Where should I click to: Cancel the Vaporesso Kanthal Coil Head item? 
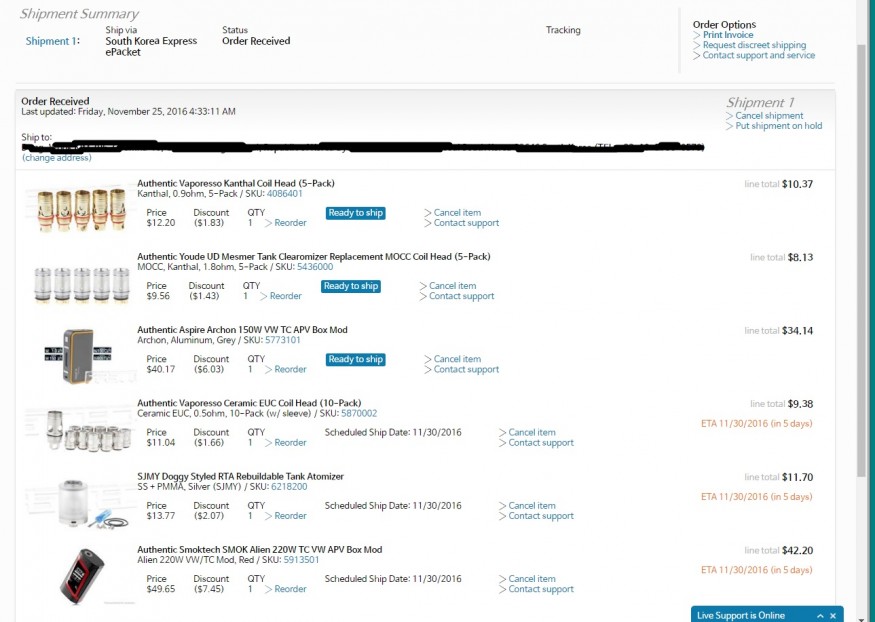(457, 213)
